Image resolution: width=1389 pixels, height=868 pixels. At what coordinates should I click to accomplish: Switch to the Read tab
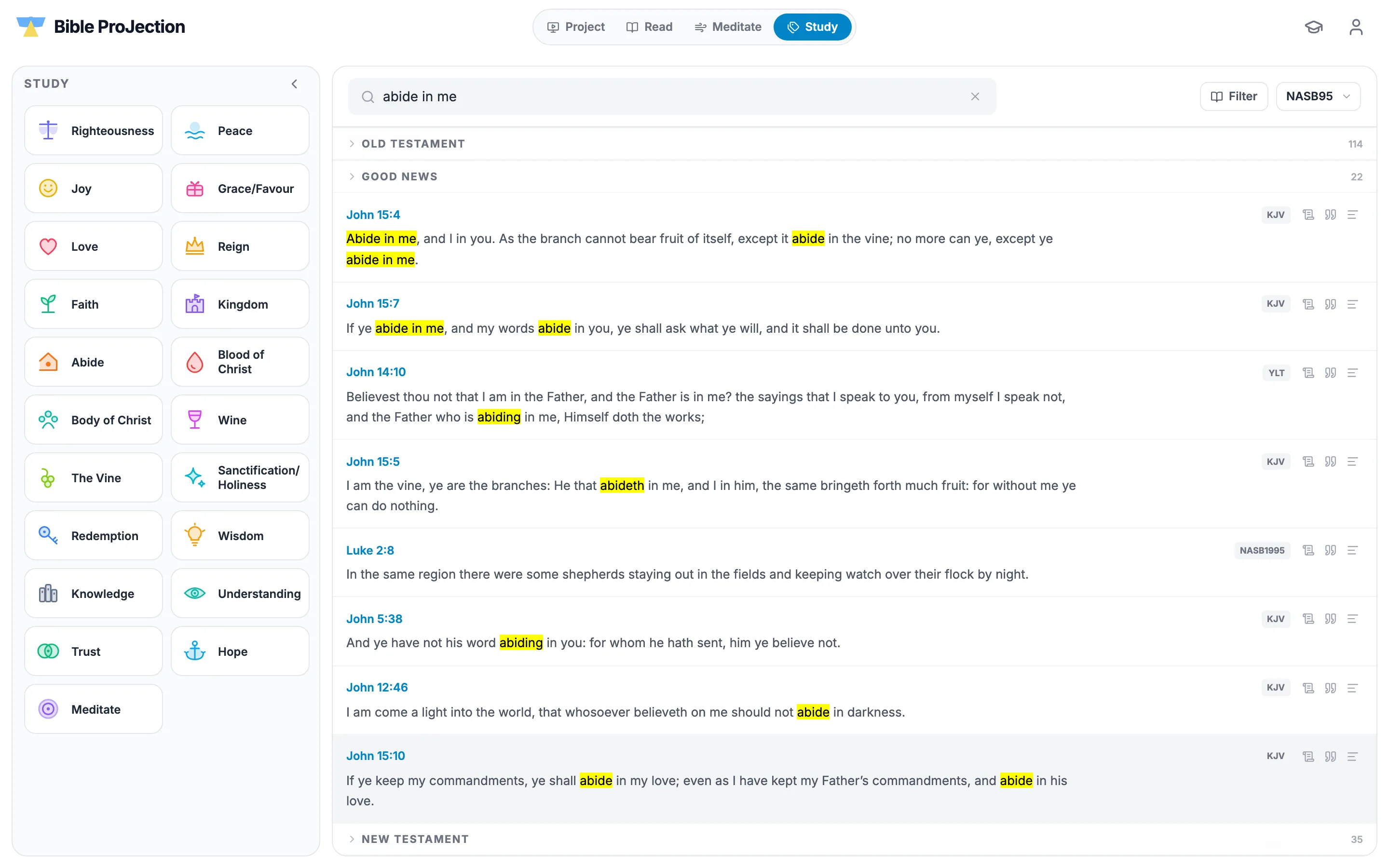(x=649, y=27)
